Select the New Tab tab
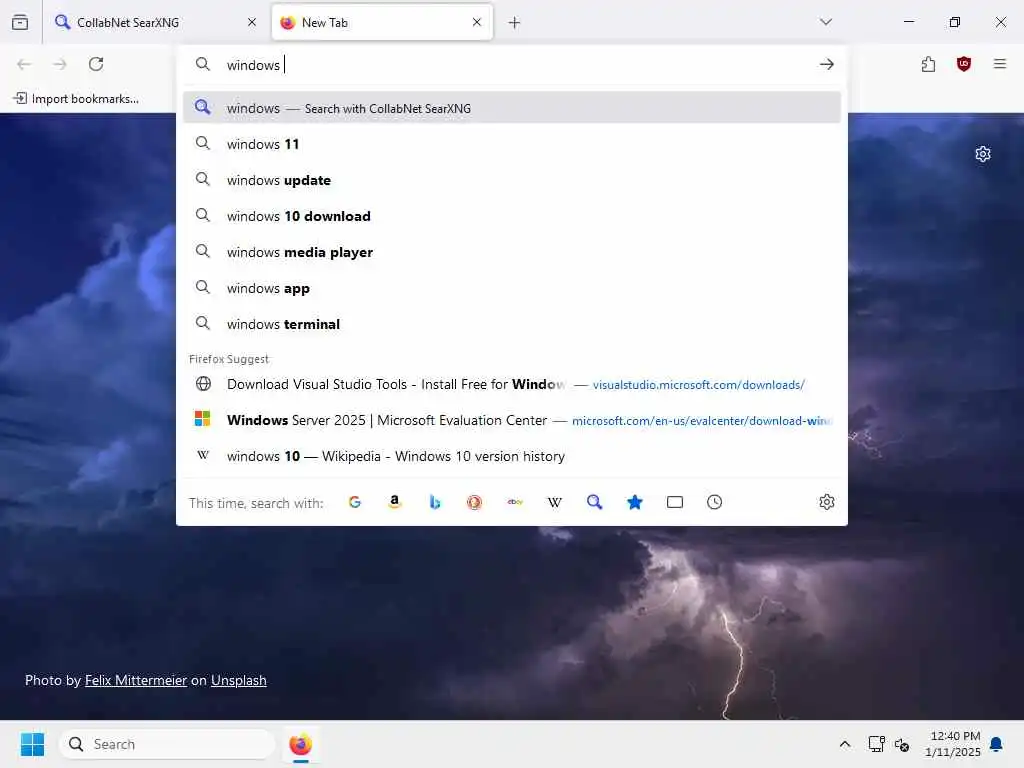Viewport: 1024px width, 768px height. pyautogui.click(x=381, y=22)
